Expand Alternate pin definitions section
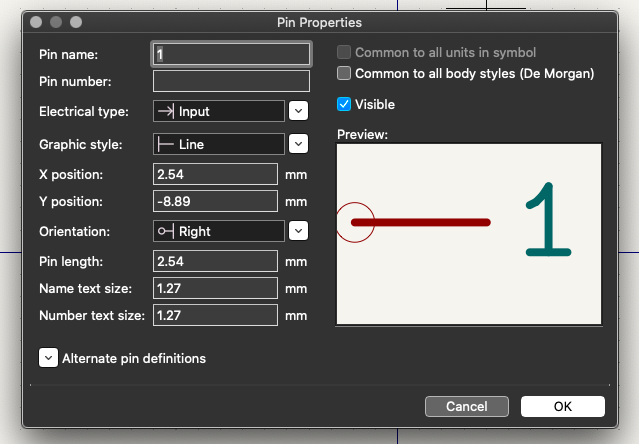 click(48, 358)
